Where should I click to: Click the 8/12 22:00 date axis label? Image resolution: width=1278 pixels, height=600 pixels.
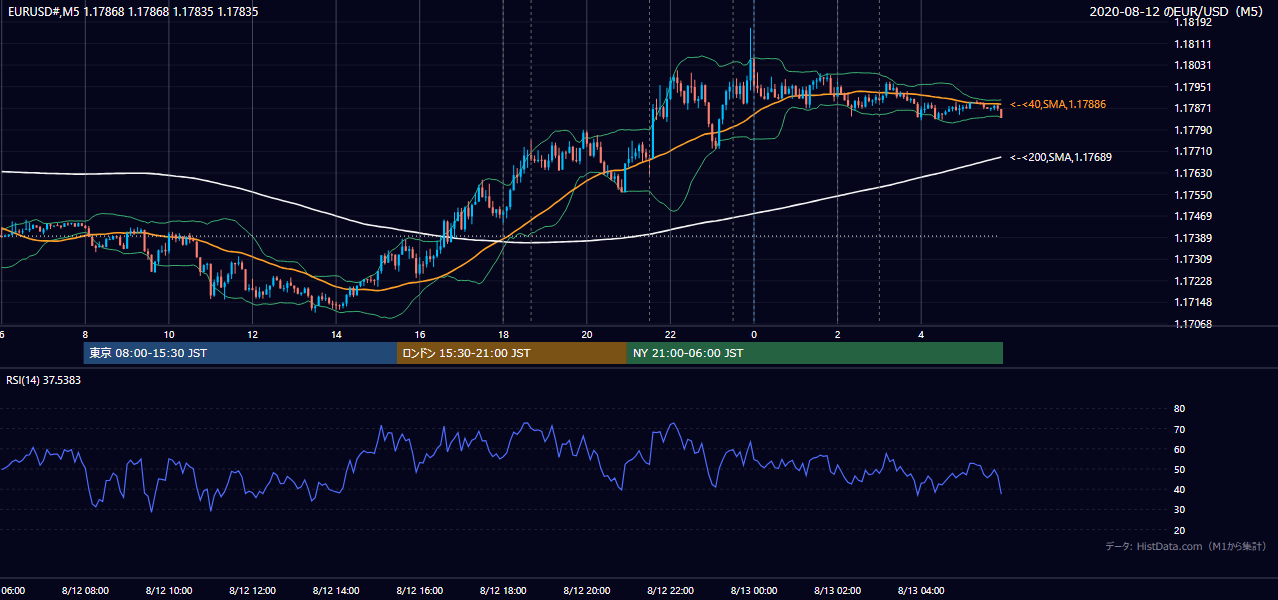coord(671,591)
